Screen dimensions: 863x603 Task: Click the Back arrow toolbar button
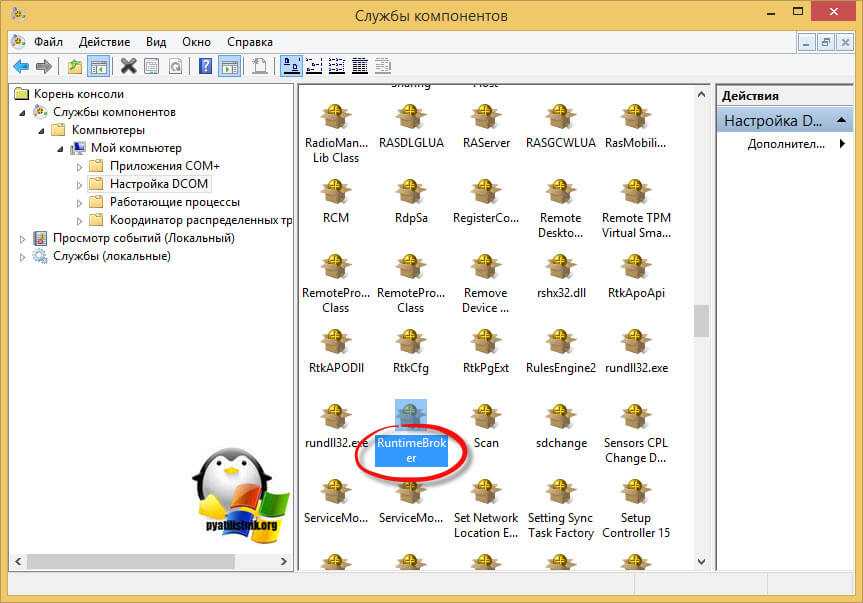tap(21, 66)
